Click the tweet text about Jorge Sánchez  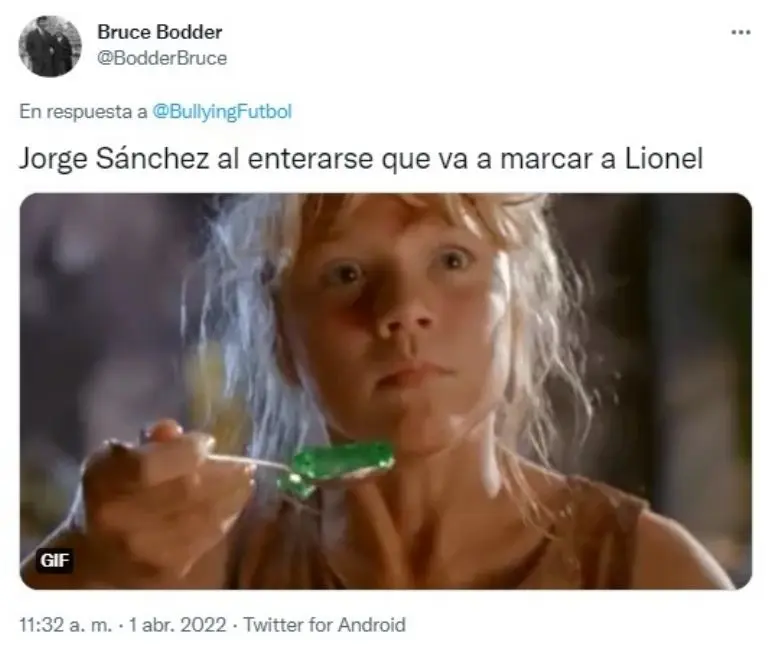pos(361,159)
